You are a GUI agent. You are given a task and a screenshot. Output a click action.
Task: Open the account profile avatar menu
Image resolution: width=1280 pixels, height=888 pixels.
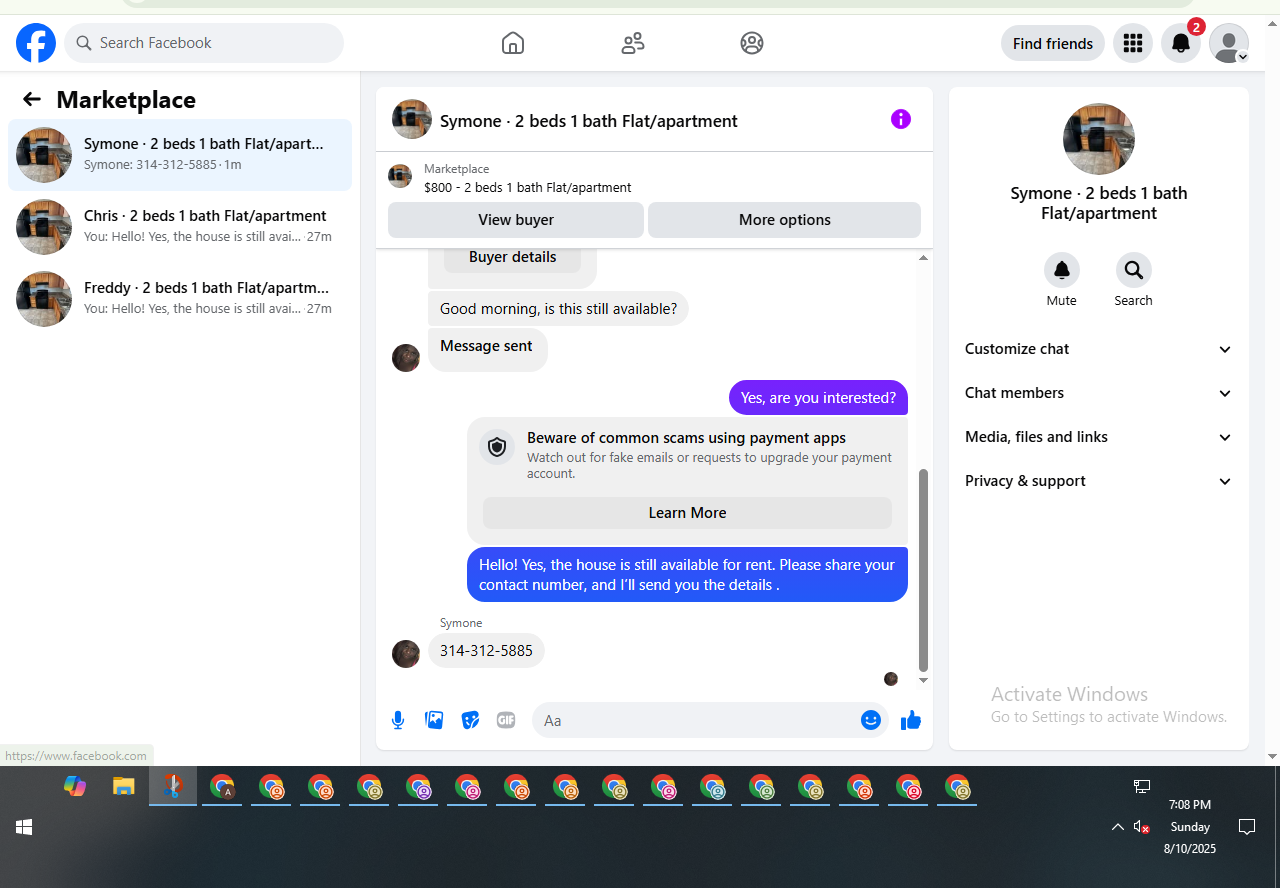(x=1229, y=43)
